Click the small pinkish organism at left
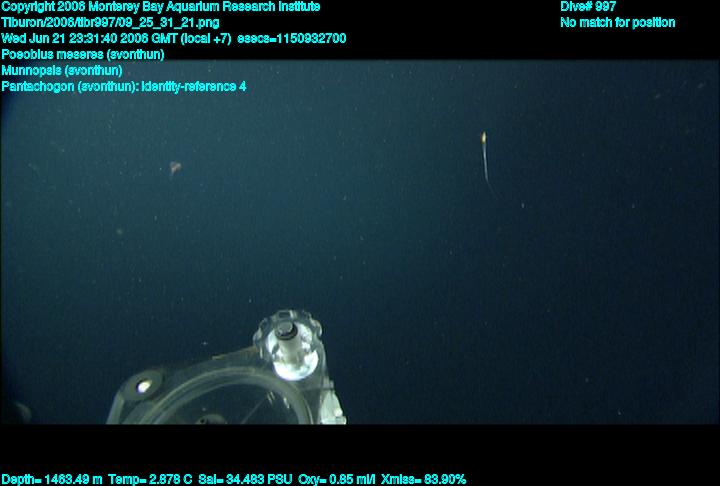The image size is (720, 486). tap(175, 167)
